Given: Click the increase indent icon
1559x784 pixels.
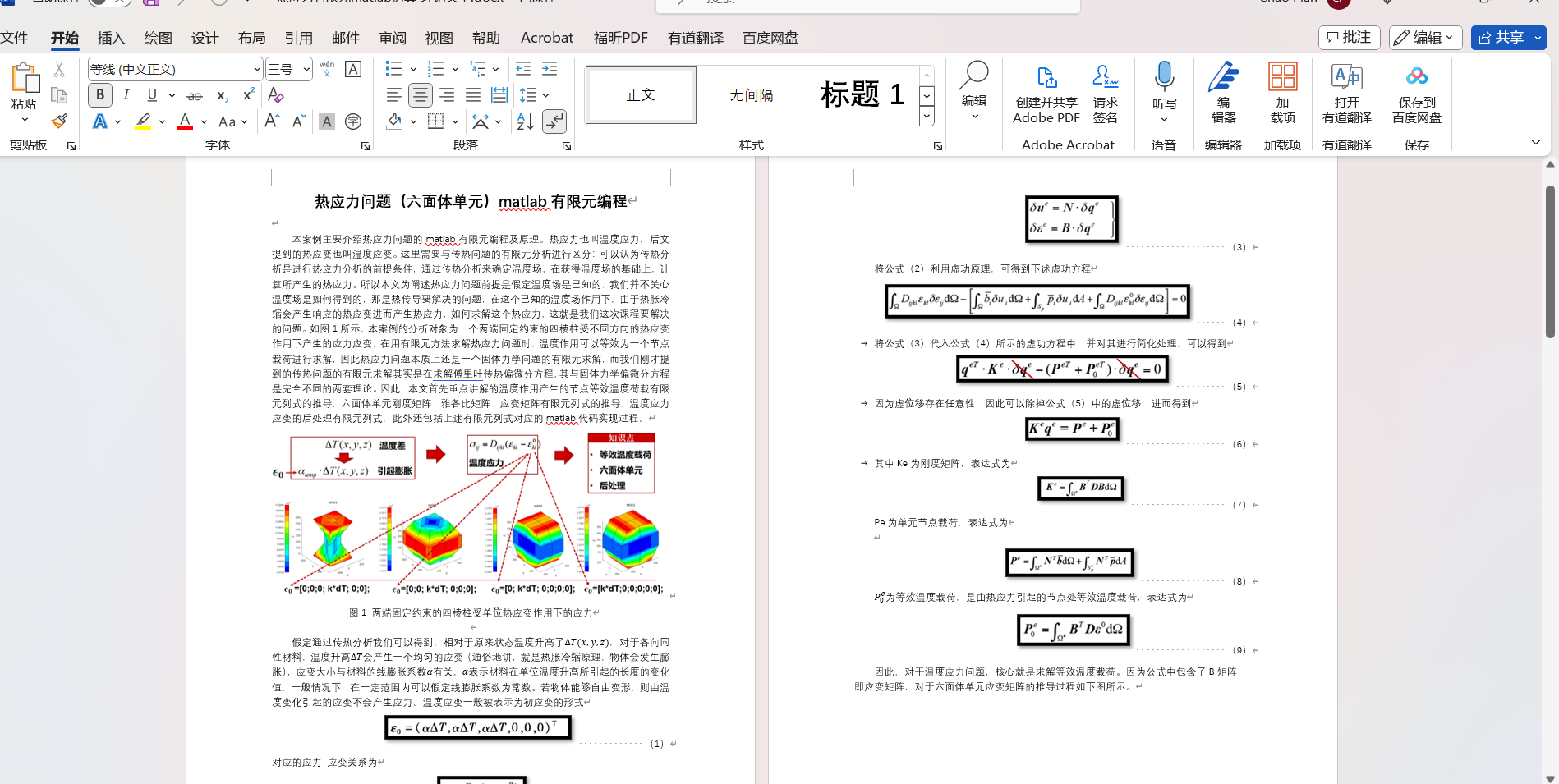Looking at the screenshot, I should point(550,69).
